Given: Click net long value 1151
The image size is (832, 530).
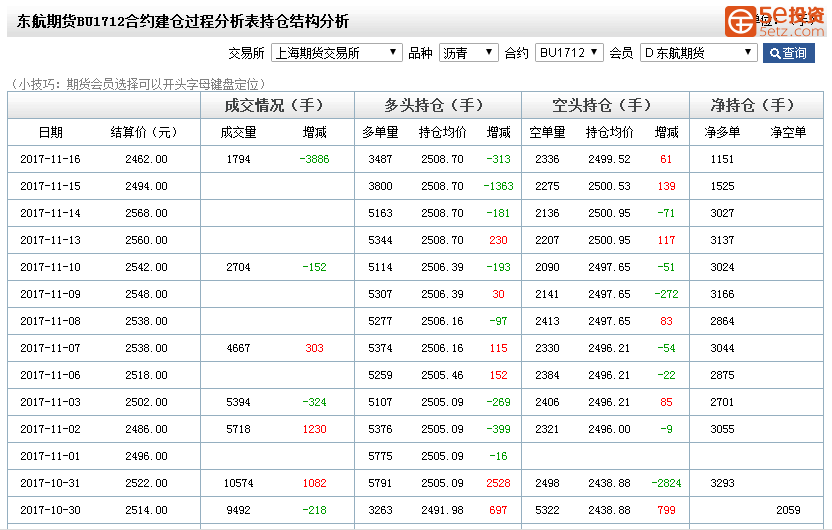Looking at the screenshot, I should pyautogui.click(x=722, y=159).
